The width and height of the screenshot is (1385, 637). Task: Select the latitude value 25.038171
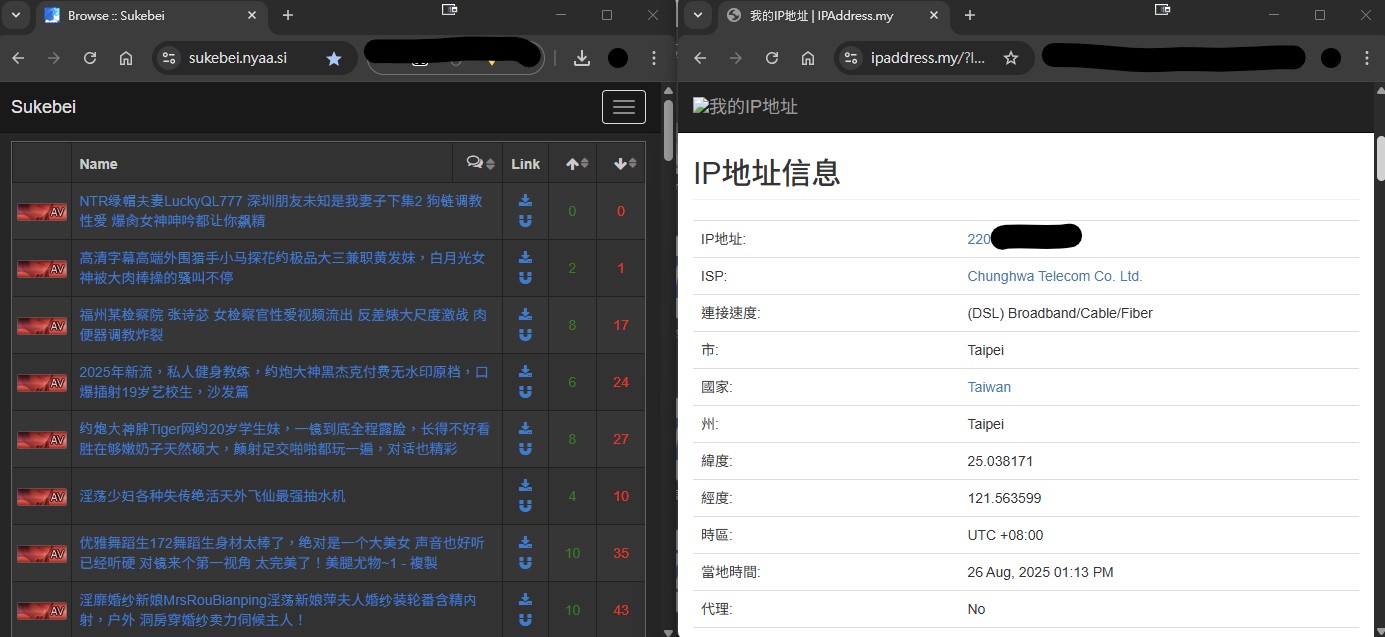[x=1000, y=461]
